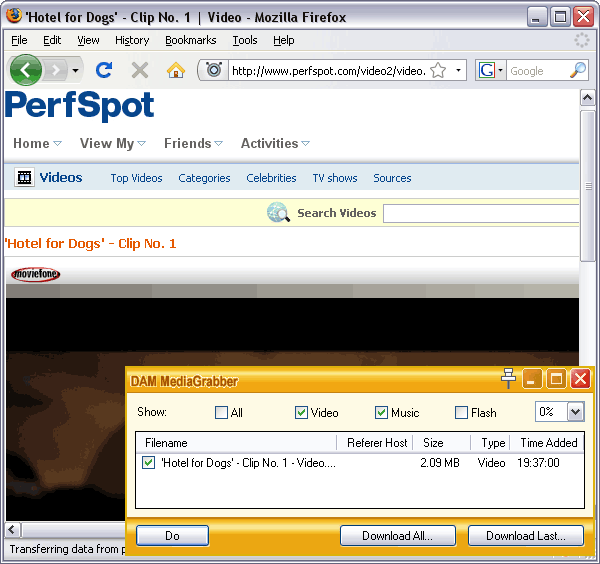
Task: Reload the page with the blue refresh icon
Action: click(104, 70)
